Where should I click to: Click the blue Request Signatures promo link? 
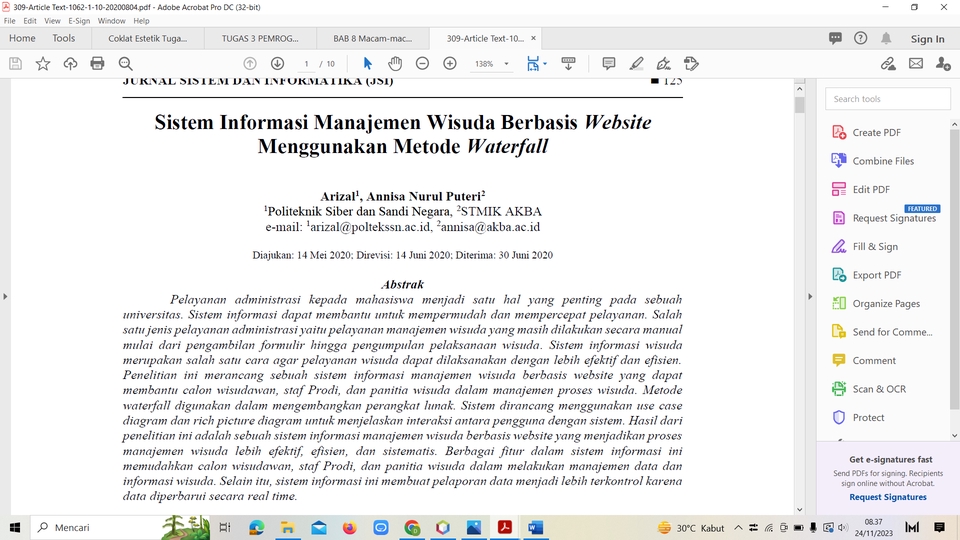[888, 497]
